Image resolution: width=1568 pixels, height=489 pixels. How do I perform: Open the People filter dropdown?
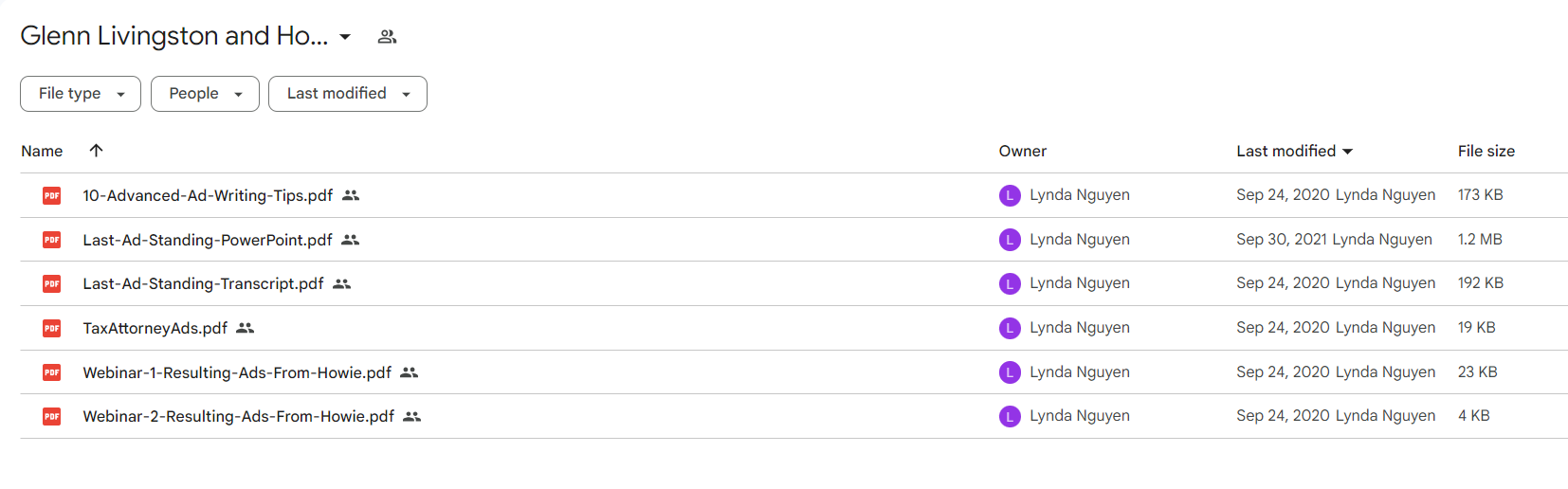(x=205, y=94)
